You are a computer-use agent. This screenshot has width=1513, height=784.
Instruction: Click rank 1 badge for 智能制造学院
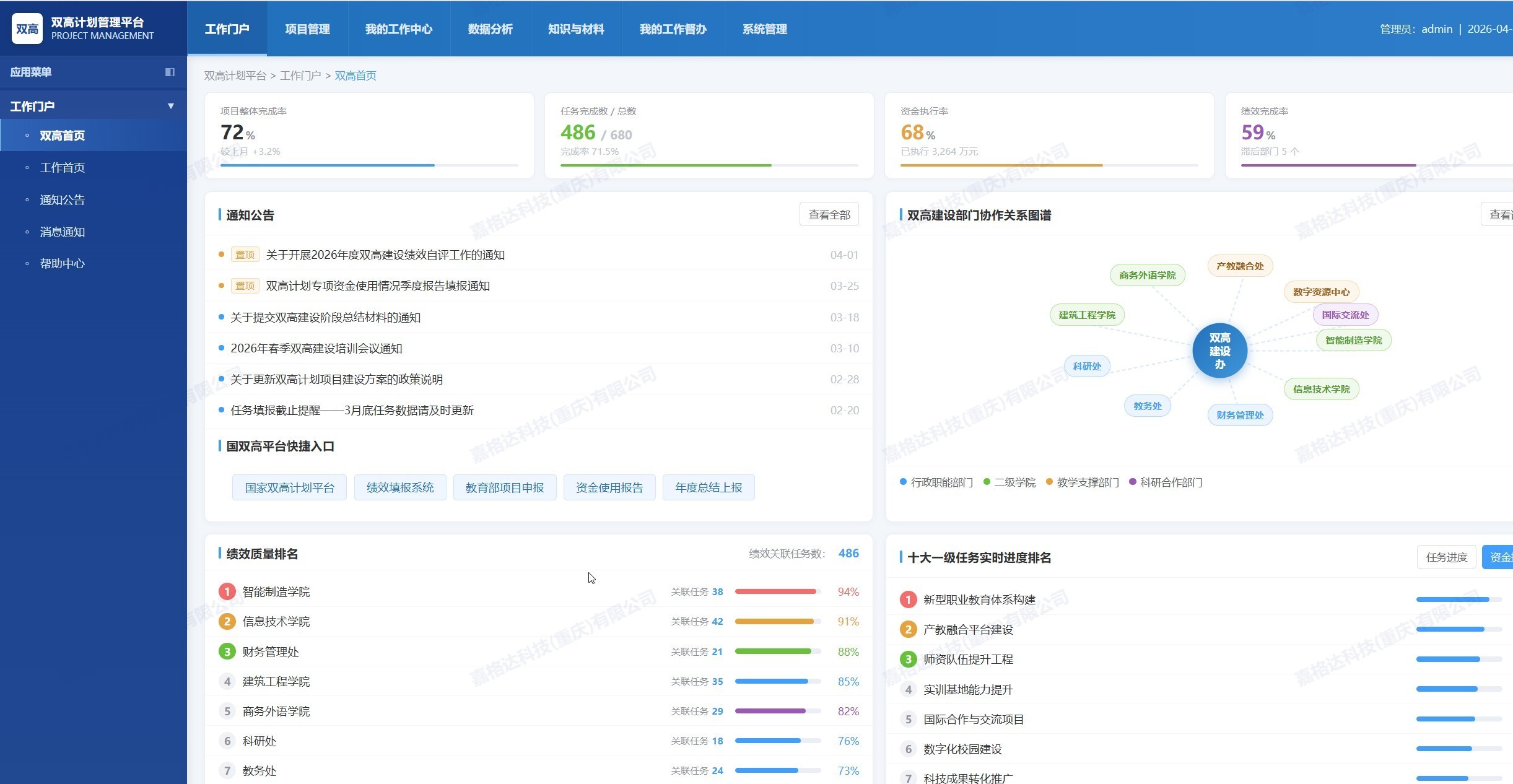227,591
